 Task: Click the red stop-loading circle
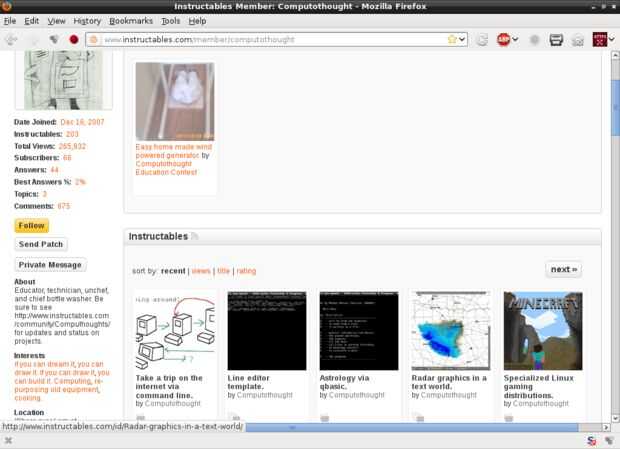(74, 40)
